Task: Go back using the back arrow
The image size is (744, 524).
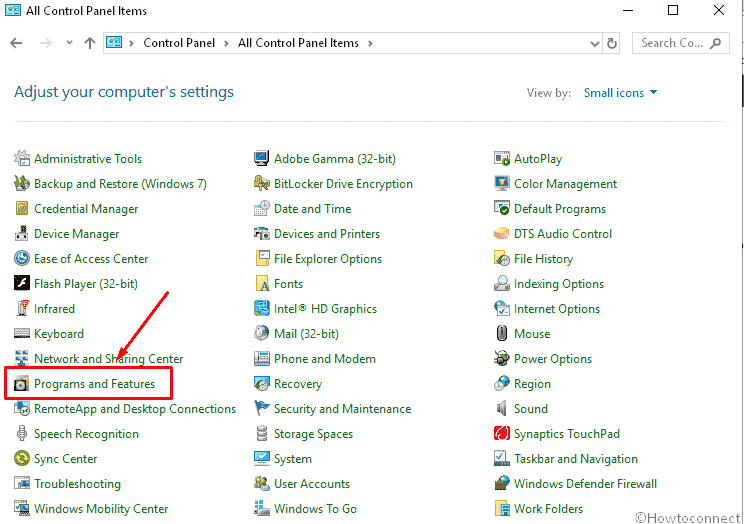Action: tap(16, 43)
